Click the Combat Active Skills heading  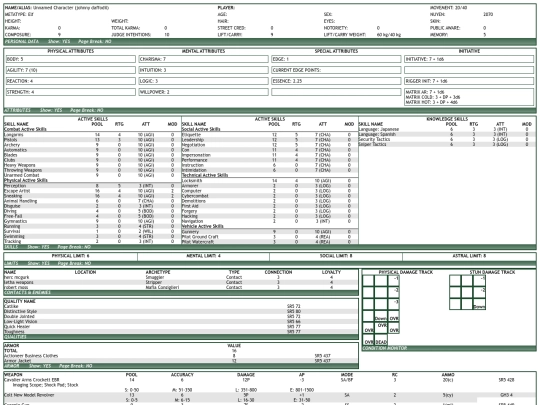(x=25, y=129)
